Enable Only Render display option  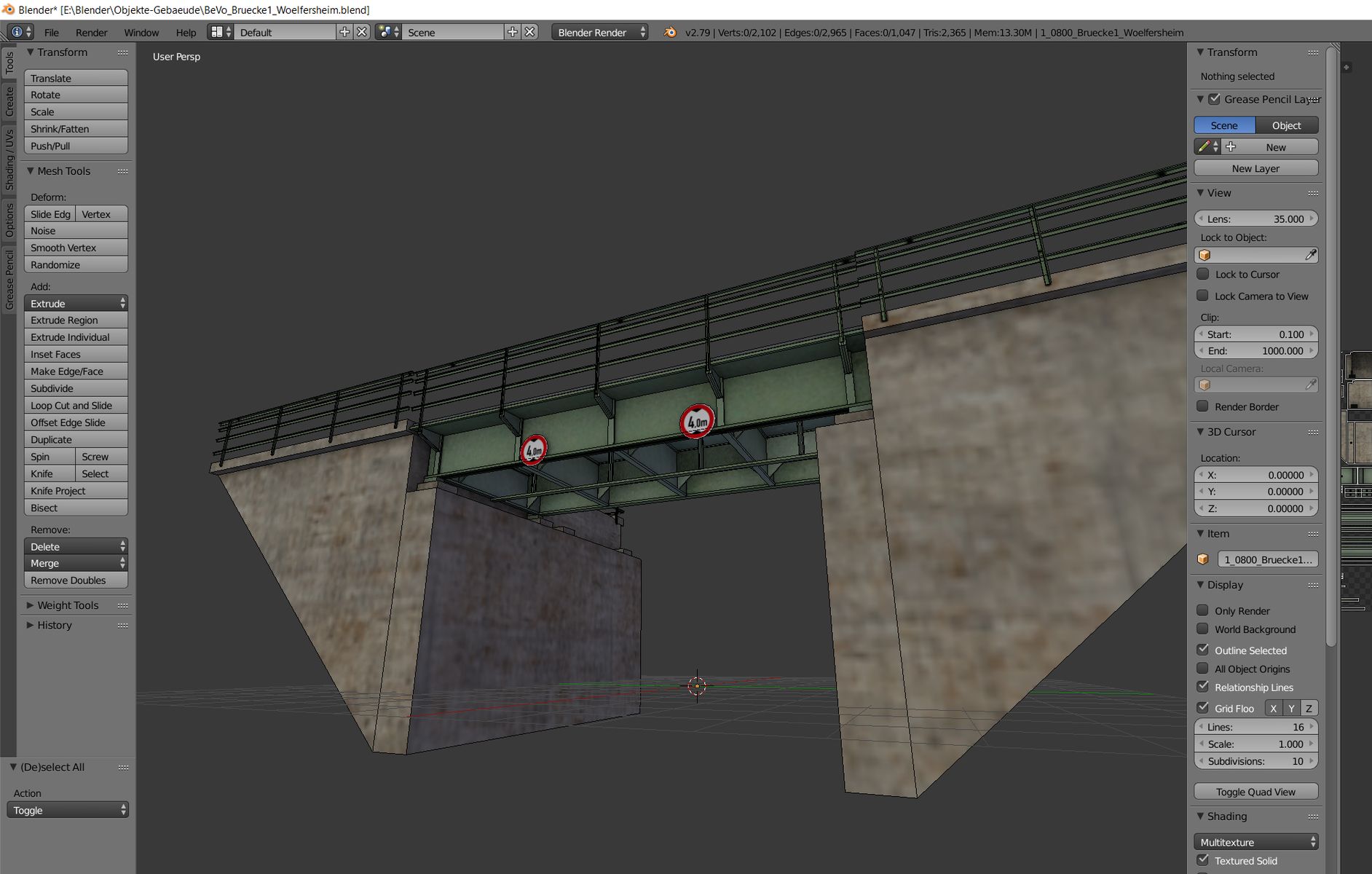pos(1203,610)
